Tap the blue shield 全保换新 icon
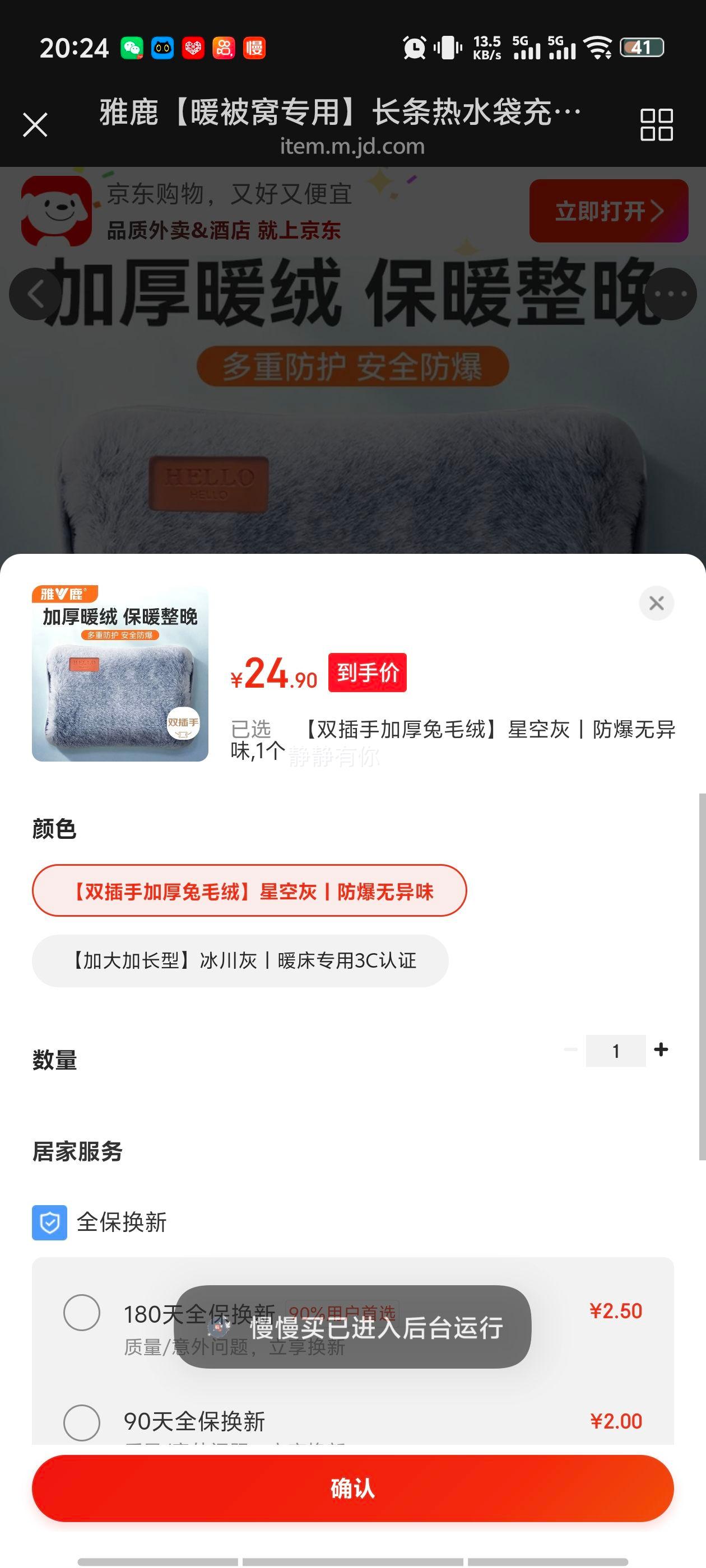Viewport: 706px width, 1568px height. [49, 1222]
